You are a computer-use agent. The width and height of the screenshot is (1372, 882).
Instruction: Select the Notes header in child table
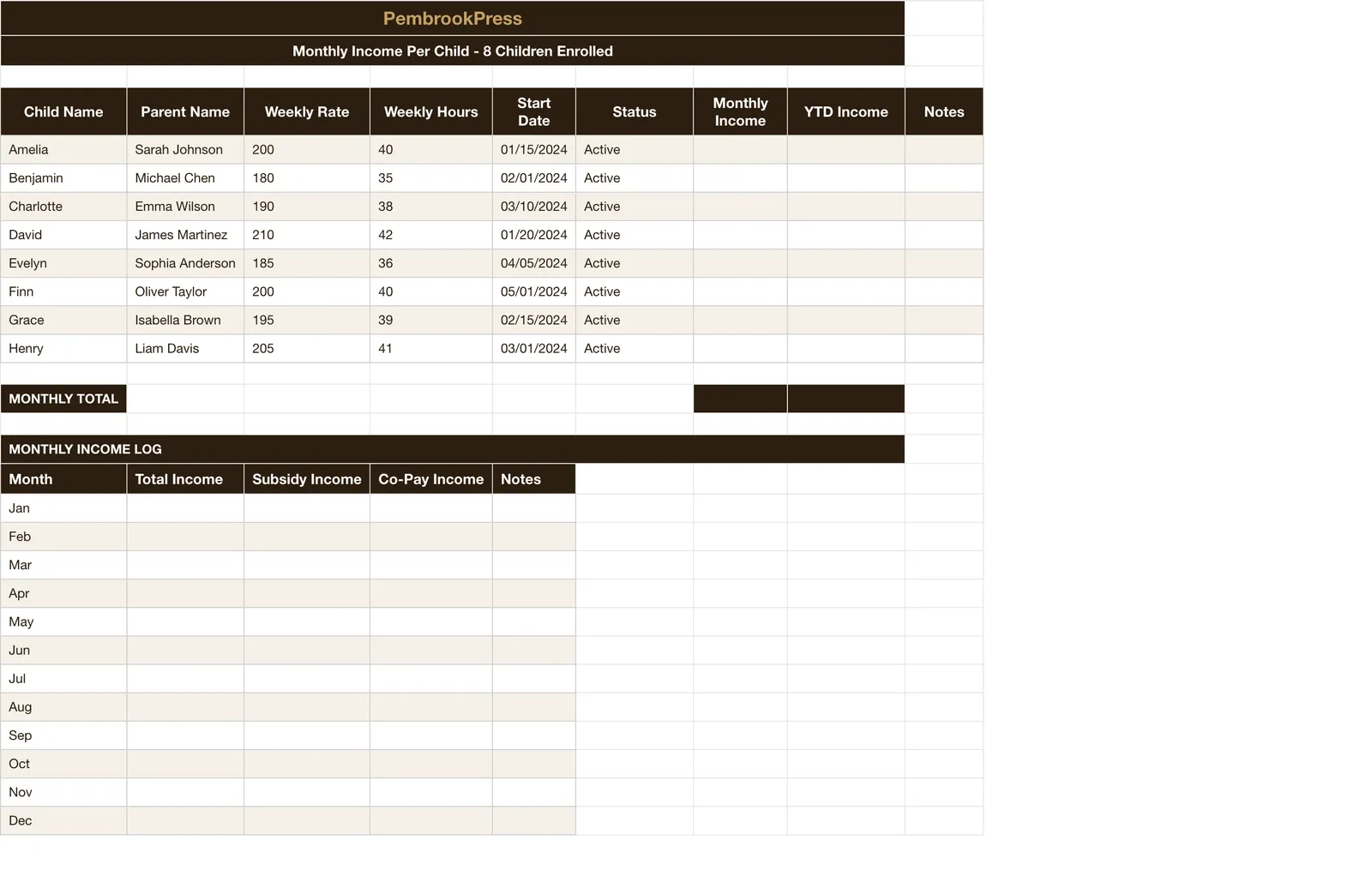[x=944, y=111]
